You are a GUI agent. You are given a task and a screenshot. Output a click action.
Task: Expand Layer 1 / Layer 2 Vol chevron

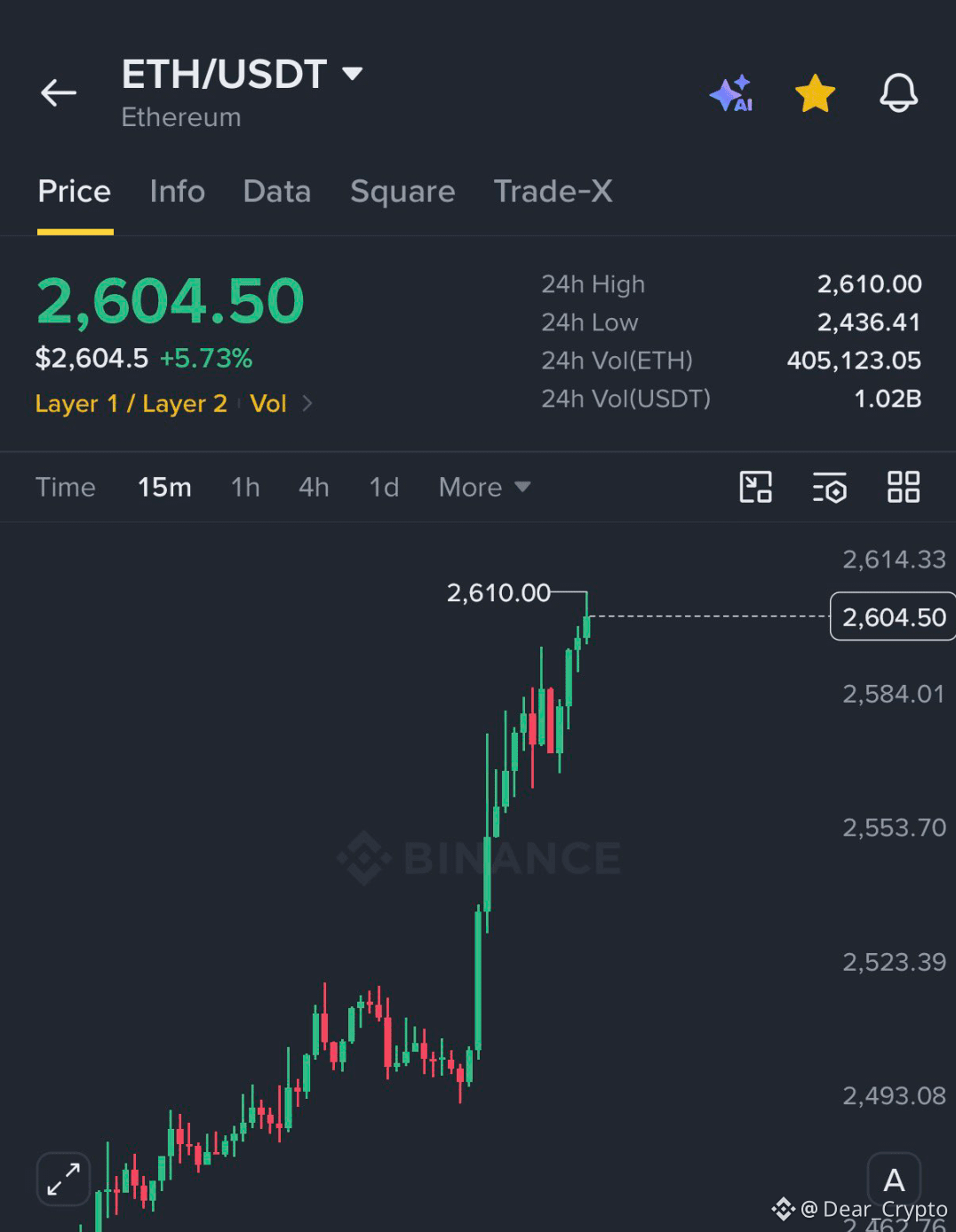click(x=307, y=403)
